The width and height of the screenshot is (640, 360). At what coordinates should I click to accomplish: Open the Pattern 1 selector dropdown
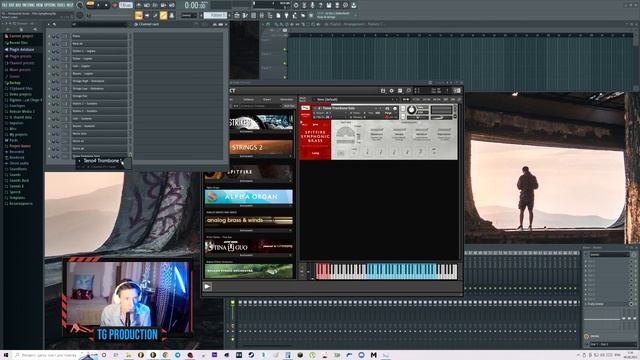(x=215, y=16)
